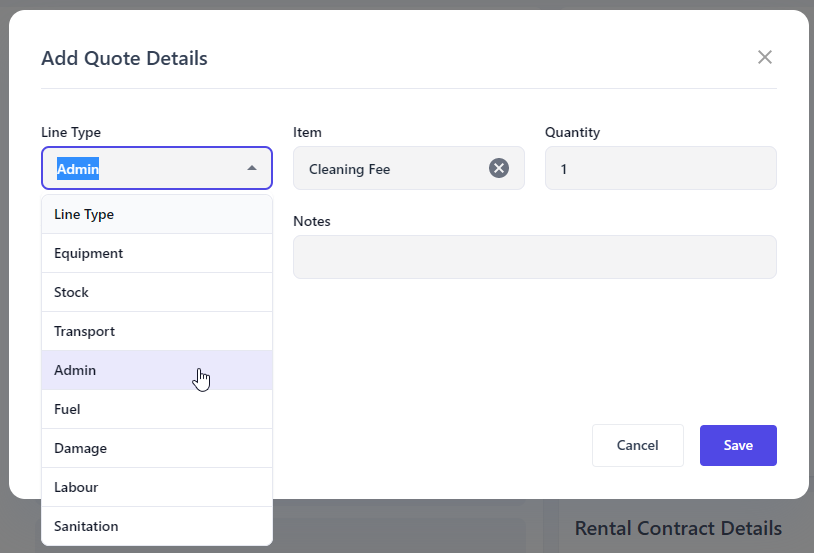The image size is (814, 553).
Task: Clear the Cleaning Fee item selection
Action: point(499,168)
